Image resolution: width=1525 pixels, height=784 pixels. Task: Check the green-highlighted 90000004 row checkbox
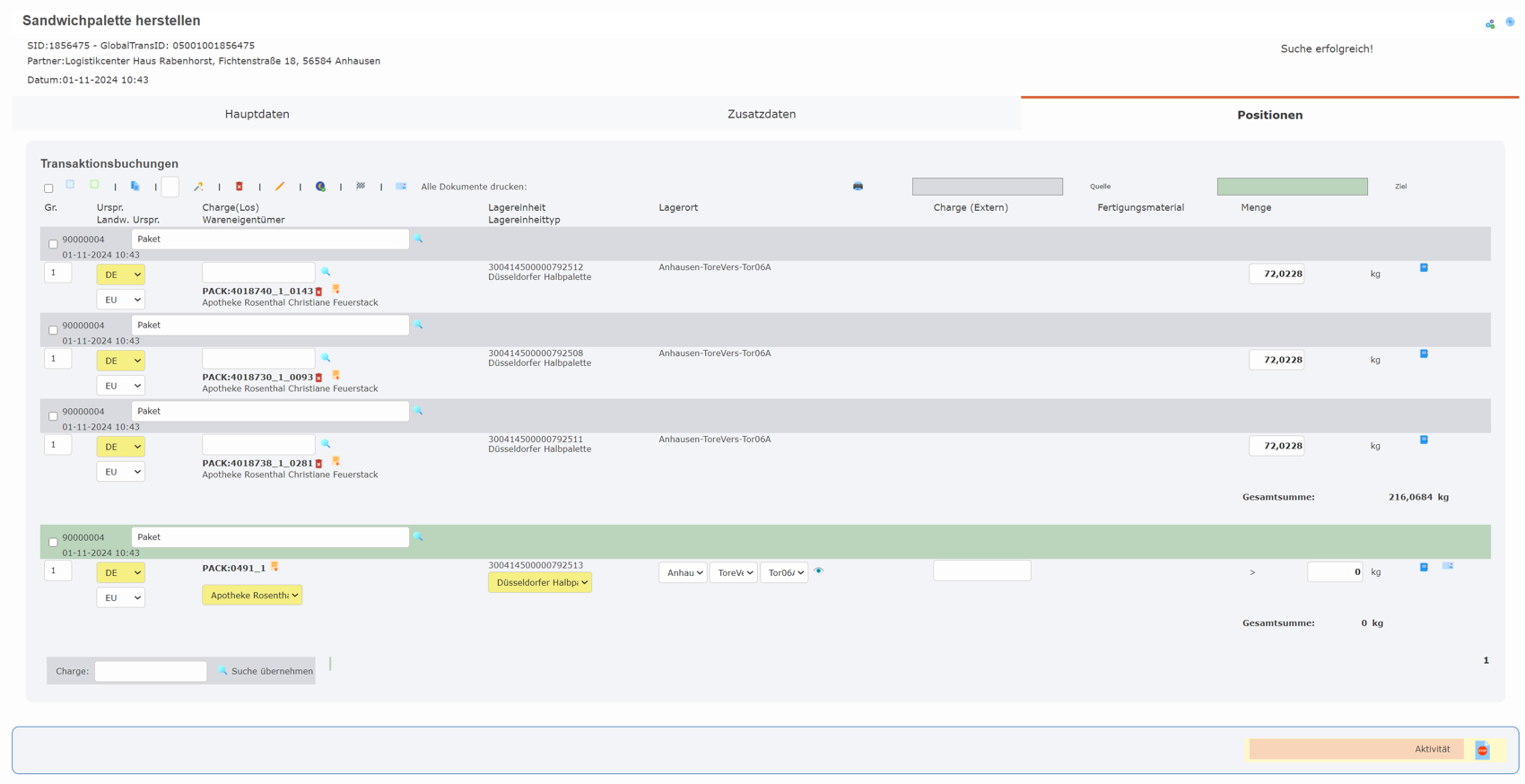click(x=53, y=542)
